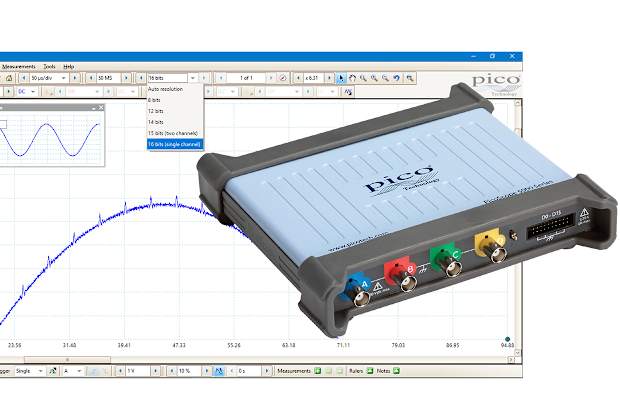Click the time ruler handle dot
620x413 pixels.
pyautogui.click(x=508, y=339)
